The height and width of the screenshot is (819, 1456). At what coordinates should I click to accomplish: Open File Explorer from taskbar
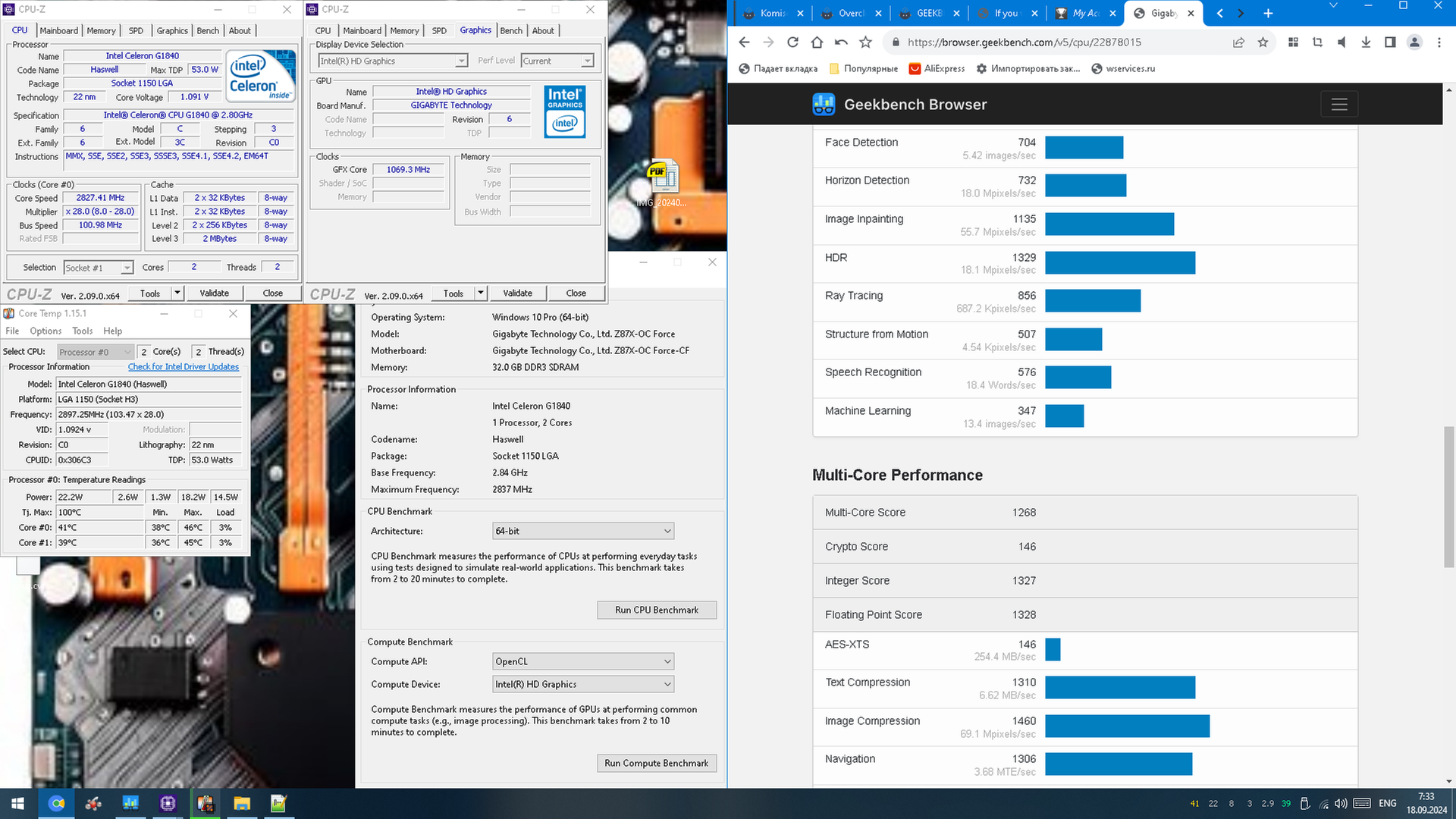coord(242,803)
